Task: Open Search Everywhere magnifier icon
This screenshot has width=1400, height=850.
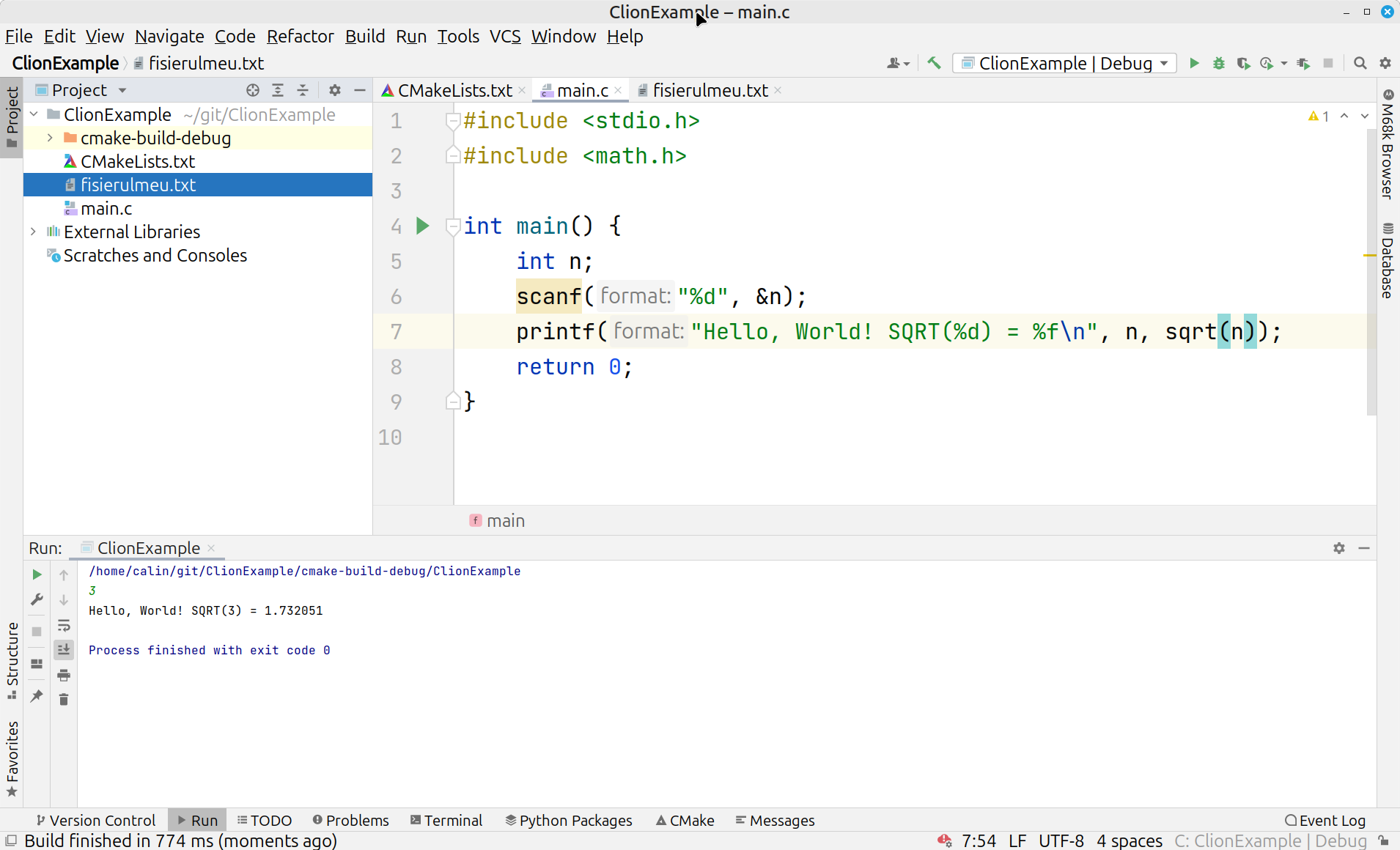Action: [1360, 64]
